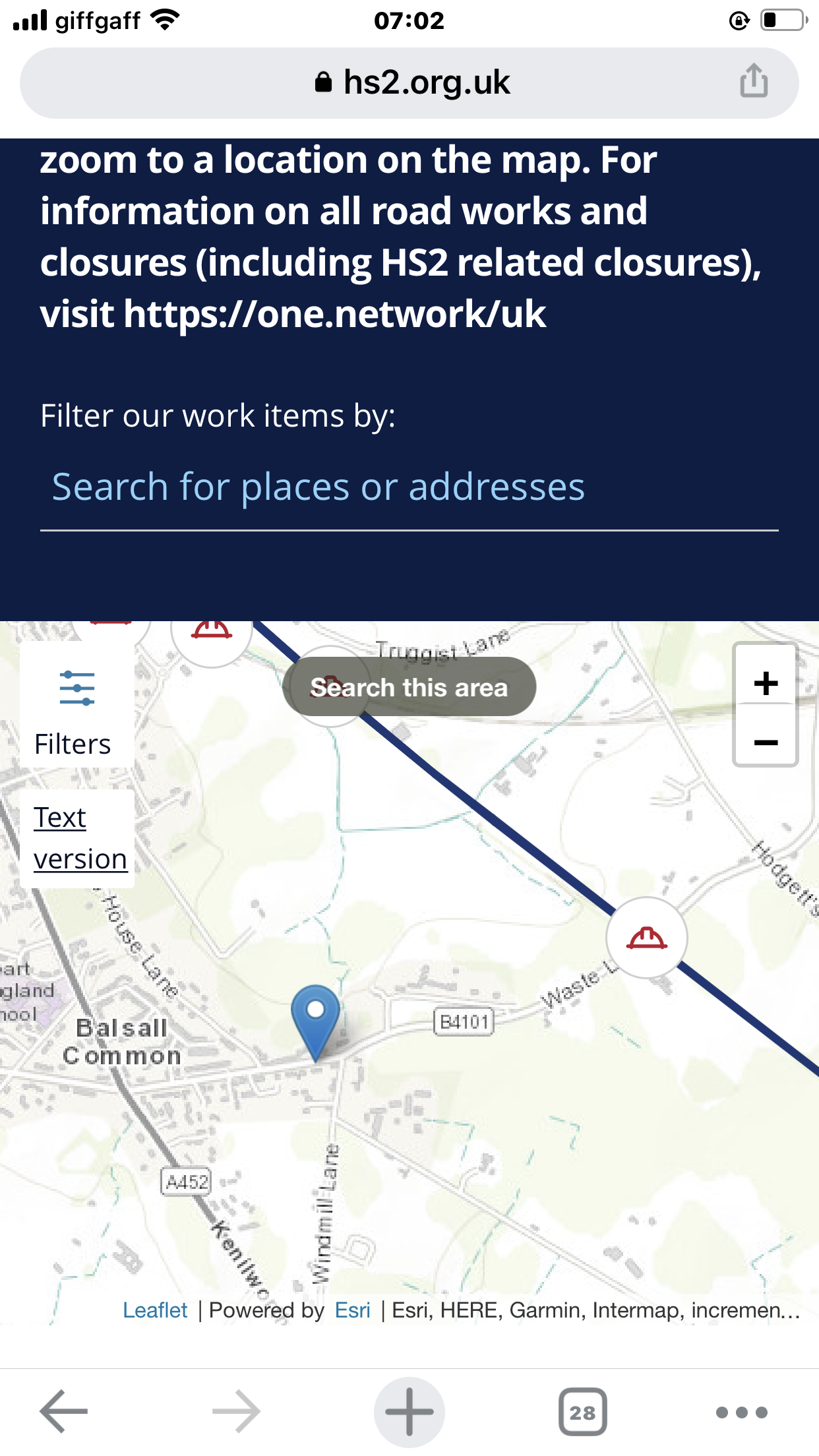The width and height of the screenshot is (819, 1456).
Task: Focus the Search for places or addresses field
Action: coord(409,488)
